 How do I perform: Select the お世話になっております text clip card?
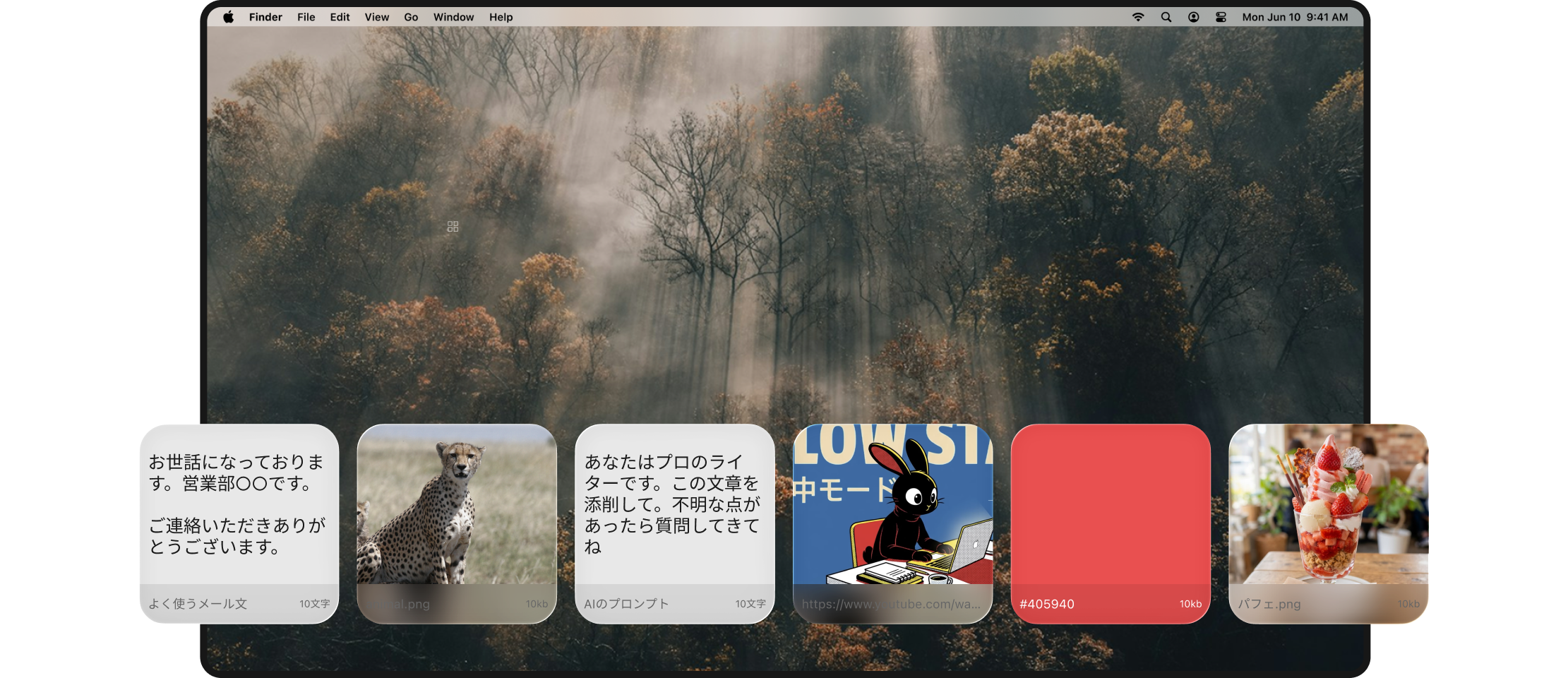coord(239,523)
